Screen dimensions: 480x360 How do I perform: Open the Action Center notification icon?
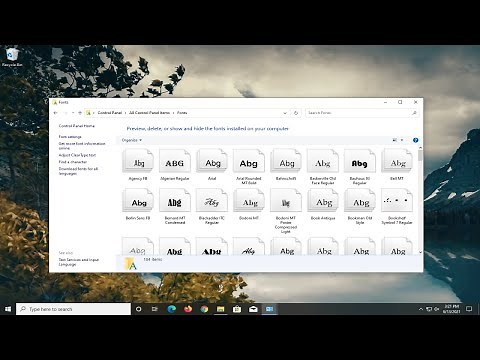pyautogui.click(x=469, y=309)
